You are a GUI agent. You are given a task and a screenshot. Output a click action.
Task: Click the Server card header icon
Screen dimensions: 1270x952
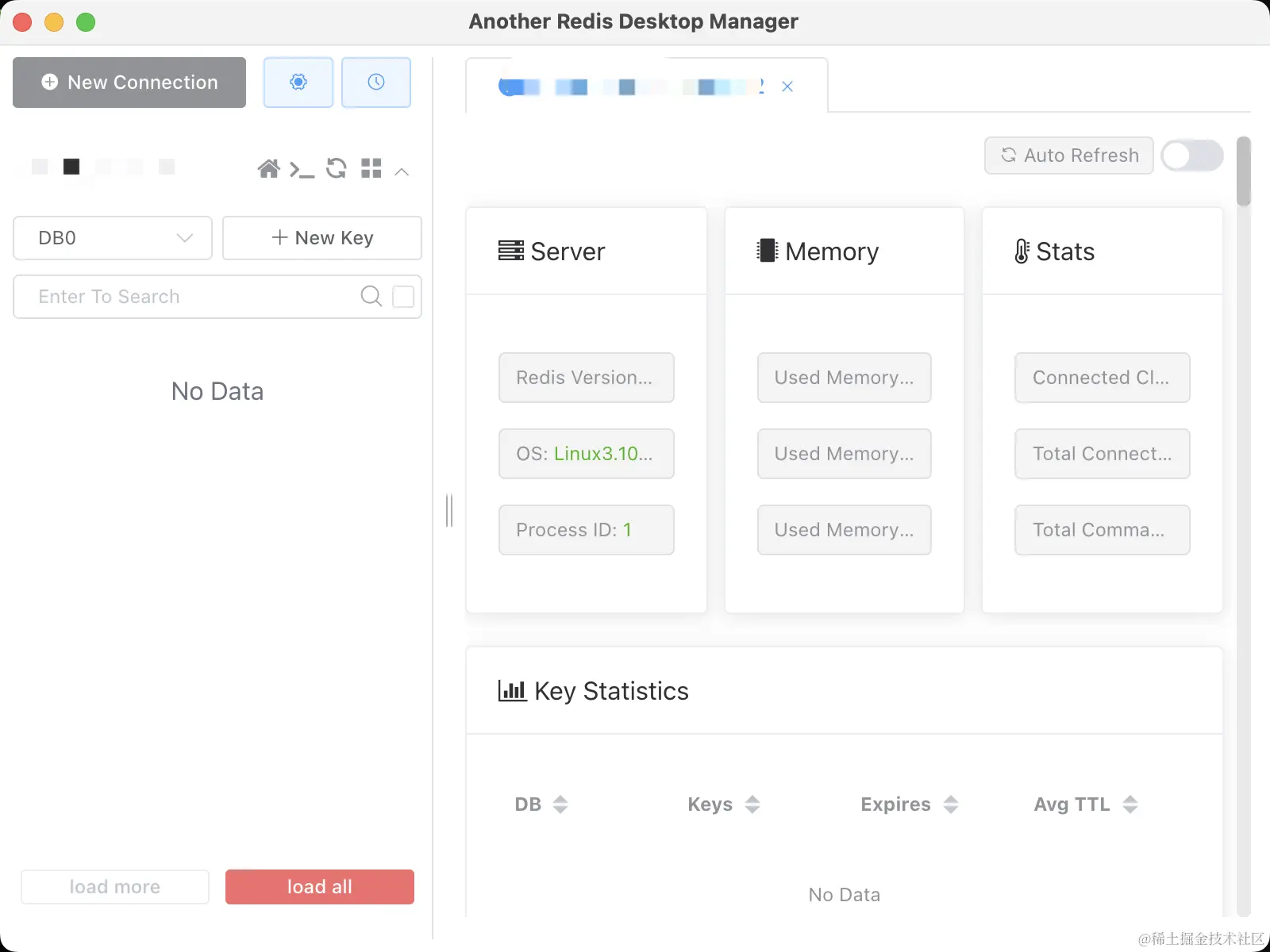pos(511,251)
